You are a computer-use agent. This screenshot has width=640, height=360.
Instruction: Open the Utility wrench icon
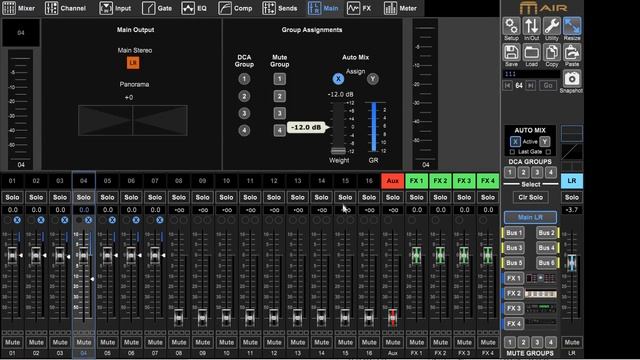[551, 27]
